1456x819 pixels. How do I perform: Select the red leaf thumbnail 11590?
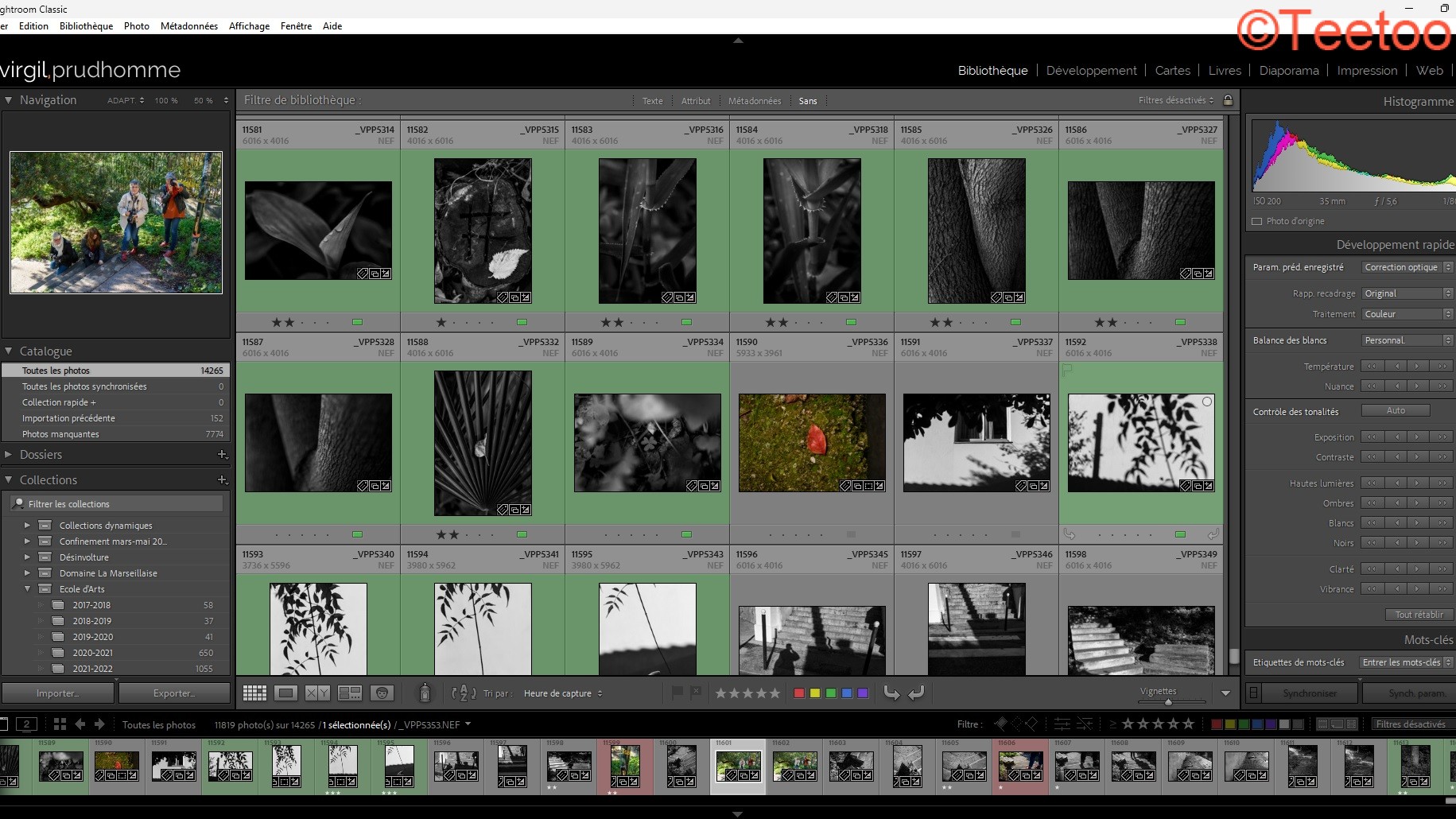812,442
